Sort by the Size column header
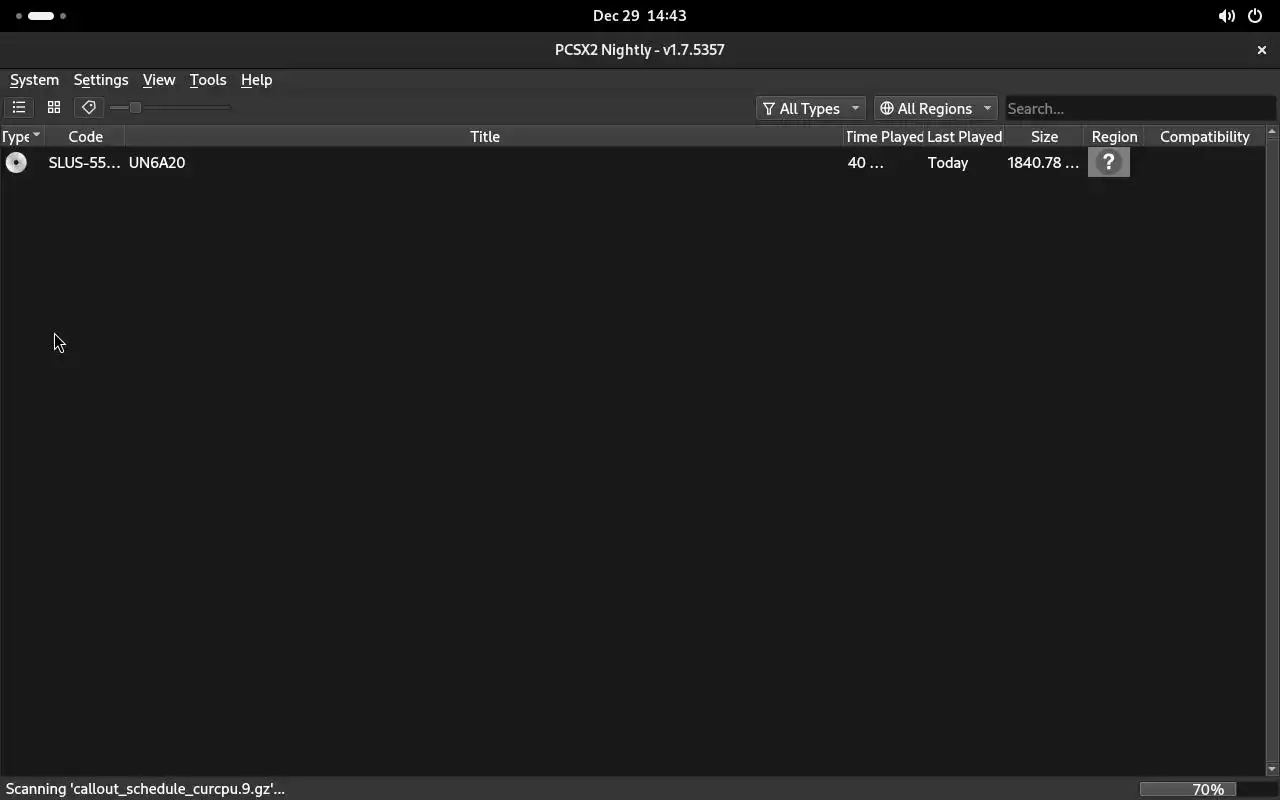This screenshot has width=1280, height=800. (1044, 136)
